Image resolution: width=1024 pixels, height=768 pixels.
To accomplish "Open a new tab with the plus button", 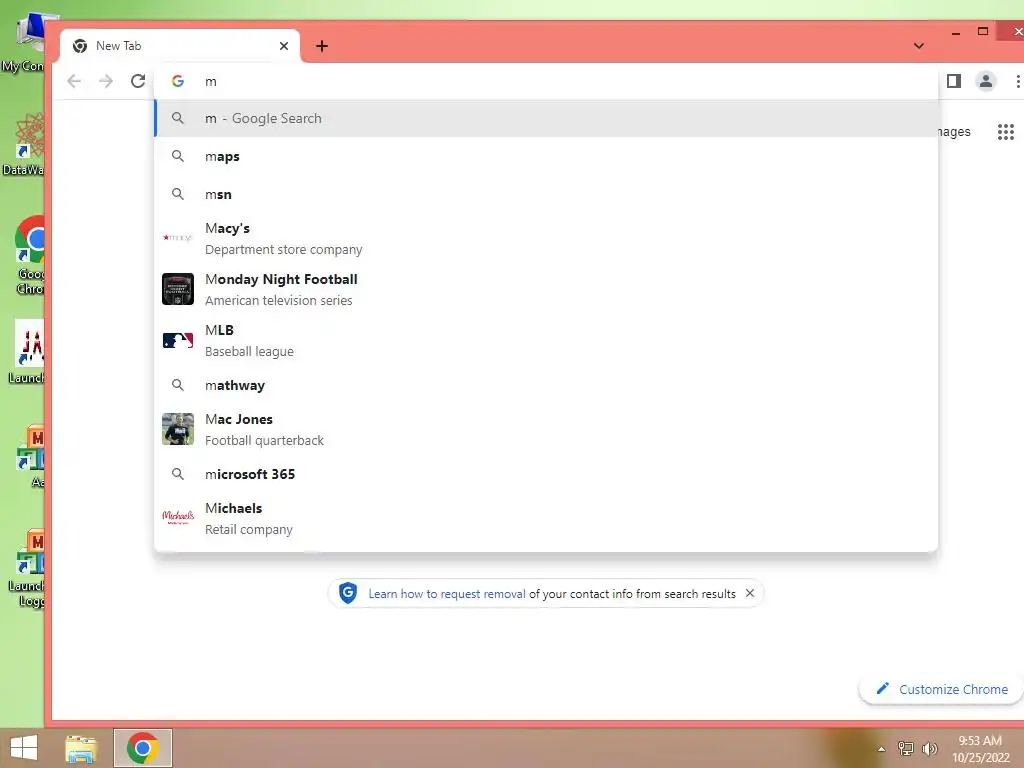I will pyautogui.click(x=321, y=46).
